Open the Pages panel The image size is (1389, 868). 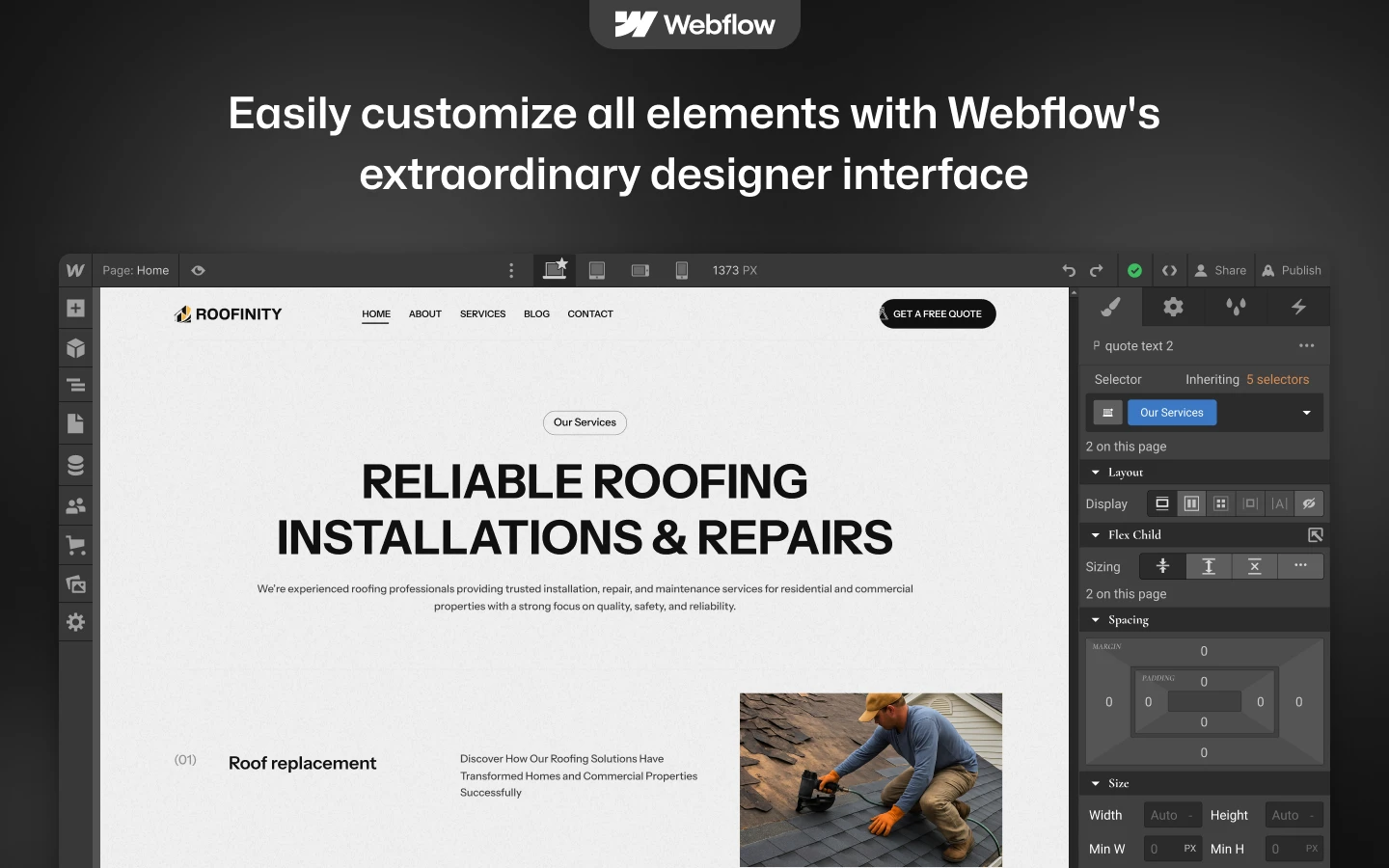click(x=76, y=423)
